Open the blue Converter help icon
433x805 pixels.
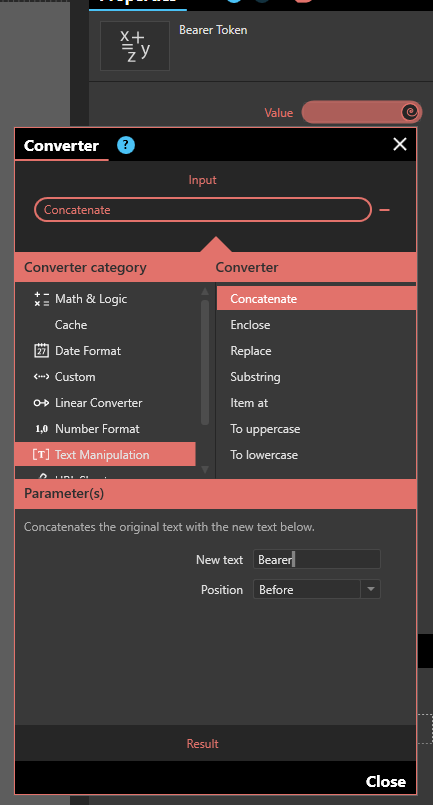pyautogui.click(x=126, y=145)
